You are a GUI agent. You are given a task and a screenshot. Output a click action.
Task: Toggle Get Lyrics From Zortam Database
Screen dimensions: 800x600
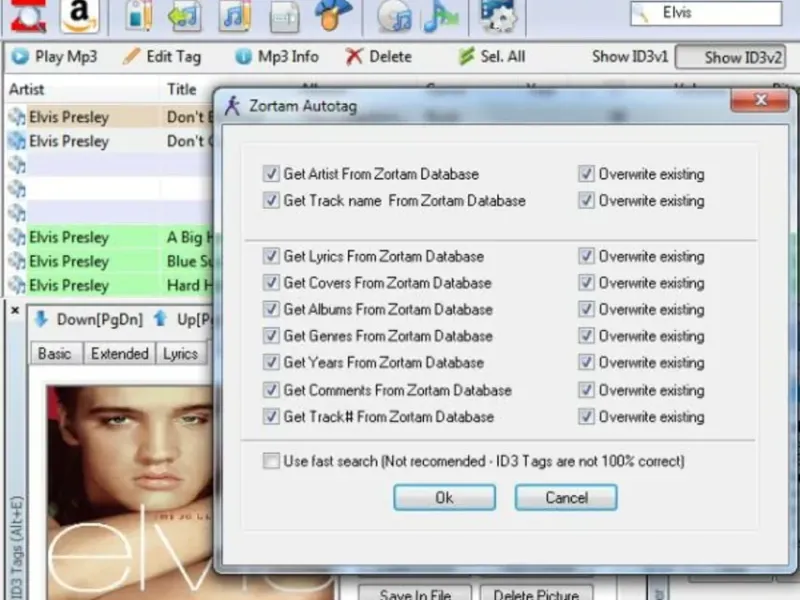click(270, 256)
